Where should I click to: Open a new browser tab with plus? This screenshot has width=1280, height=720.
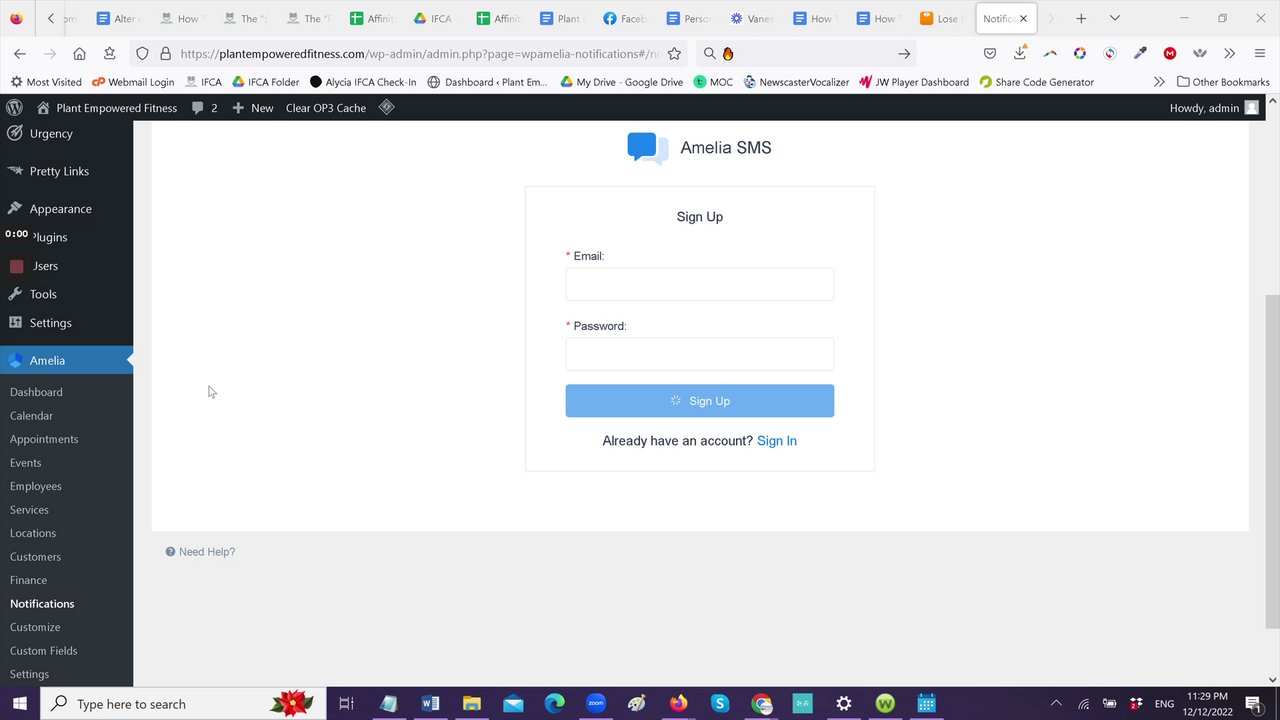1081,18
